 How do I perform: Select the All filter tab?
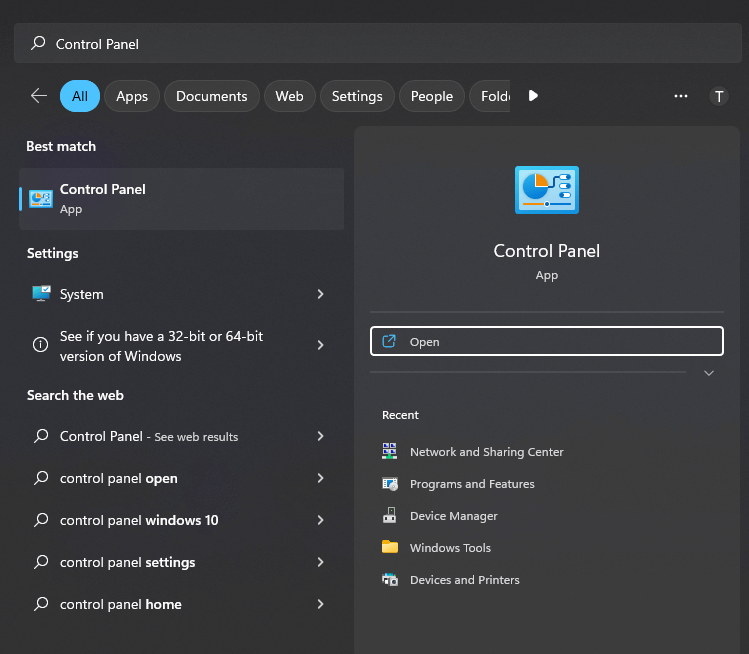pyautogui.click(x=80, y=96)
